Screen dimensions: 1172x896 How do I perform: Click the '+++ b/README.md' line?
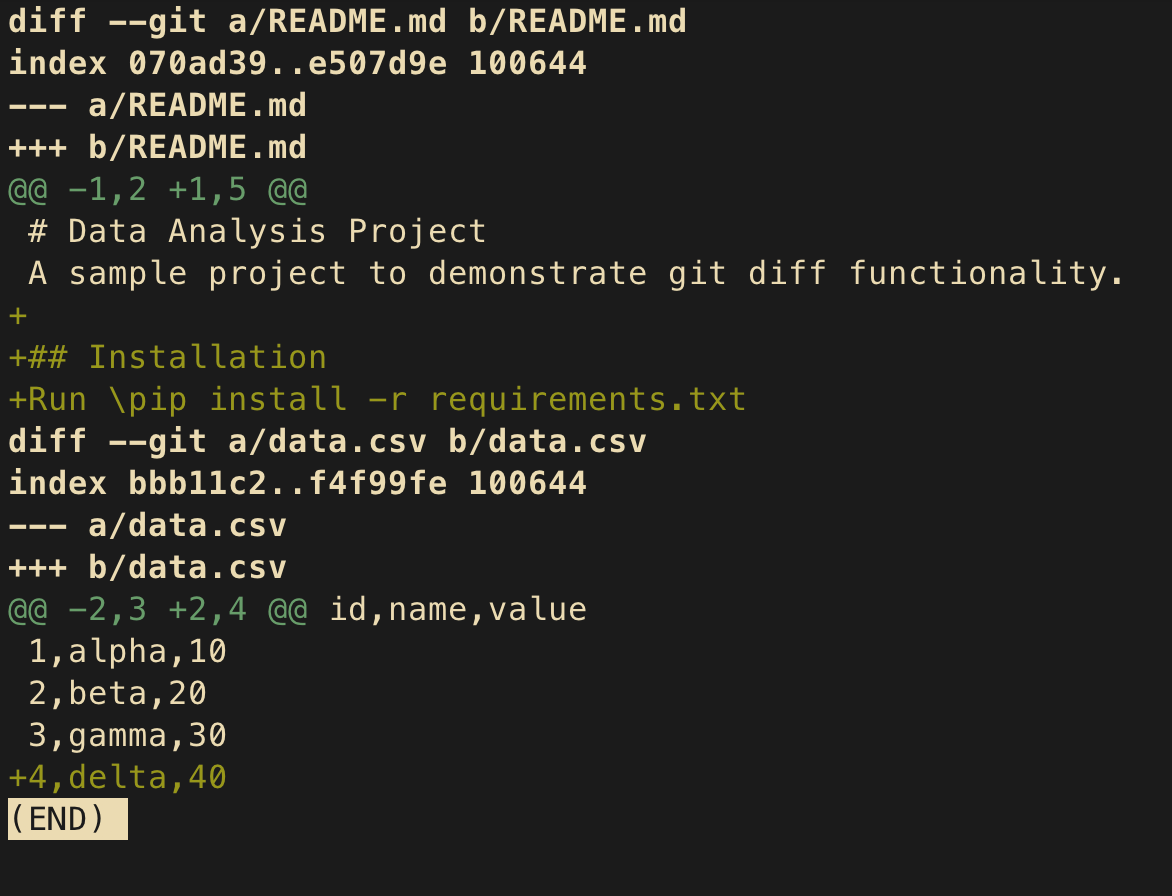(158, 146)
